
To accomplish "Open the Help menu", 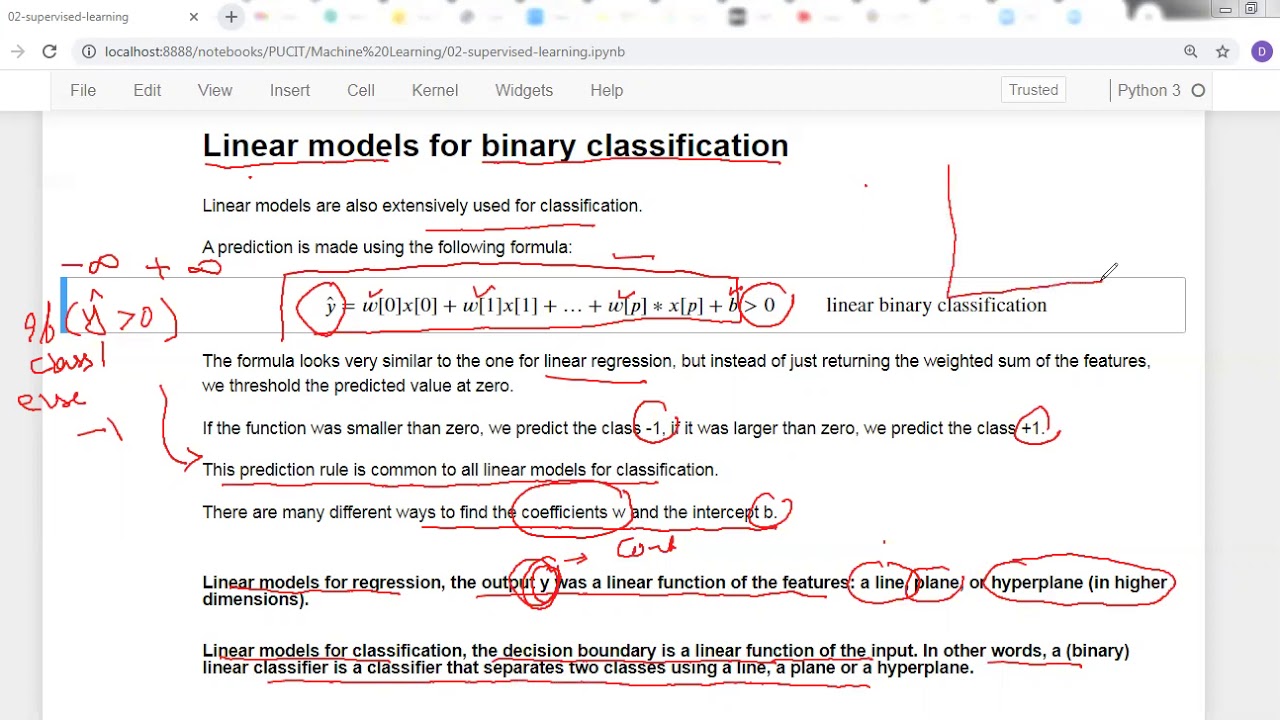I will point(607,90).
